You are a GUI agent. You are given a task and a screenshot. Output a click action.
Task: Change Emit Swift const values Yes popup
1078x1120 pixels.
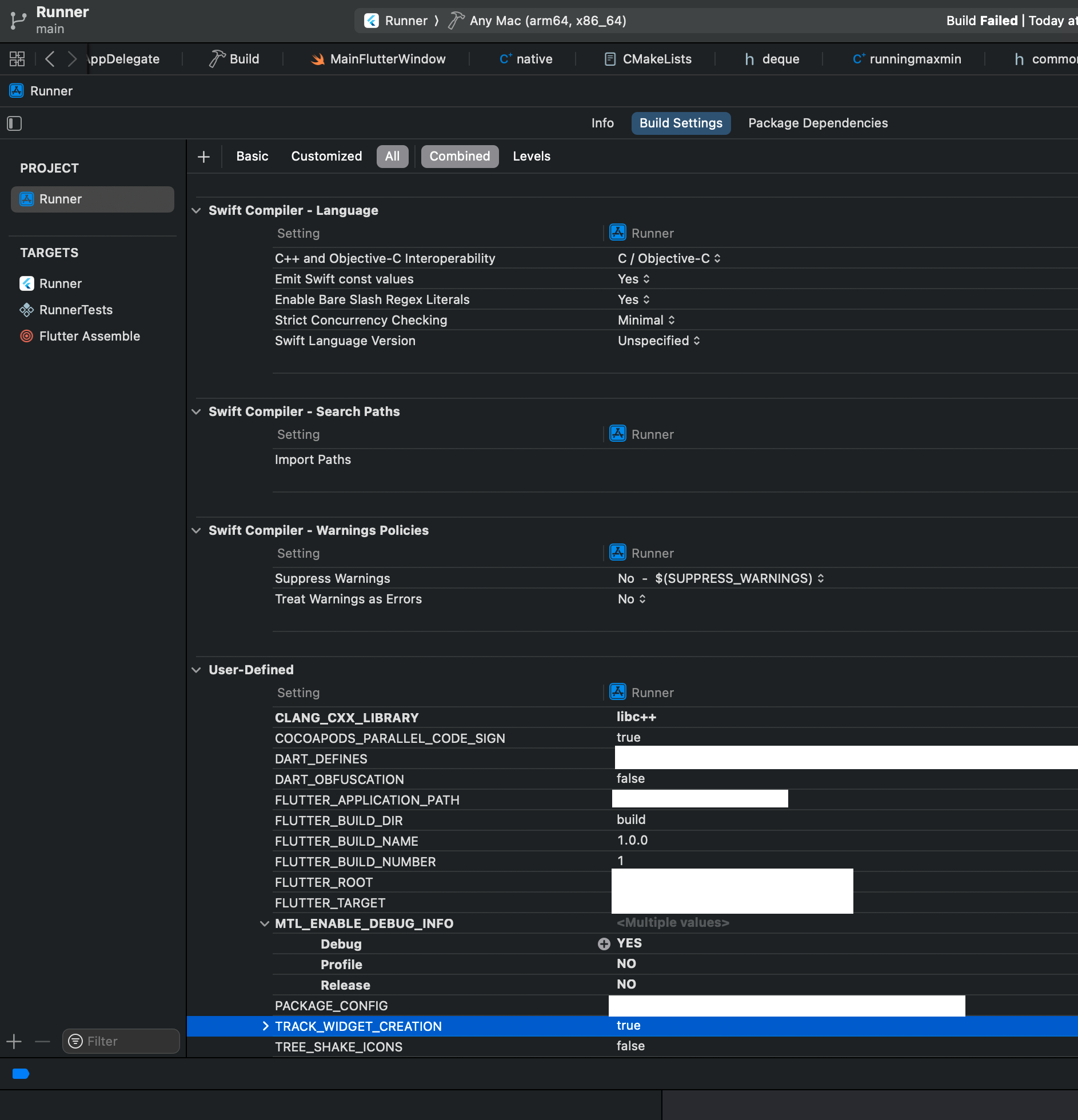click(633, 279)
